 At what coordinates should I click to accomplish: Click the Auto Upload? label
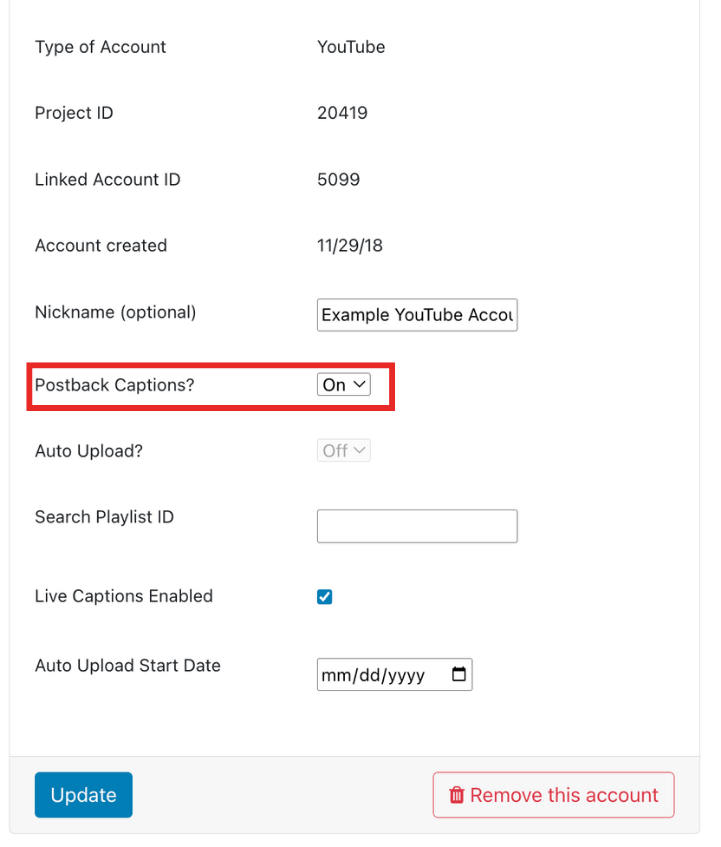click(x=89, y=451)
